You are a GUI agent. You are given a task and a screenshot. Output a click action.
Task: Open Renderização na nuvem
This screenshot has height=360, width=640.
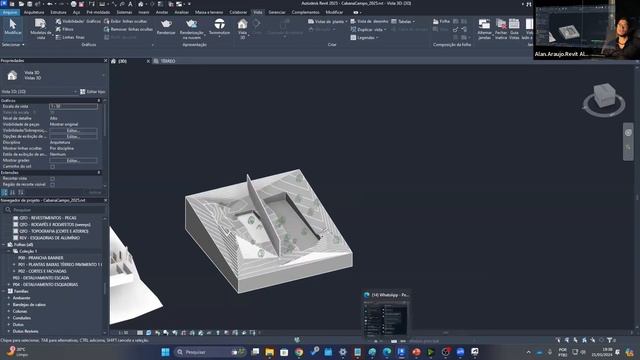pos(191,29)
